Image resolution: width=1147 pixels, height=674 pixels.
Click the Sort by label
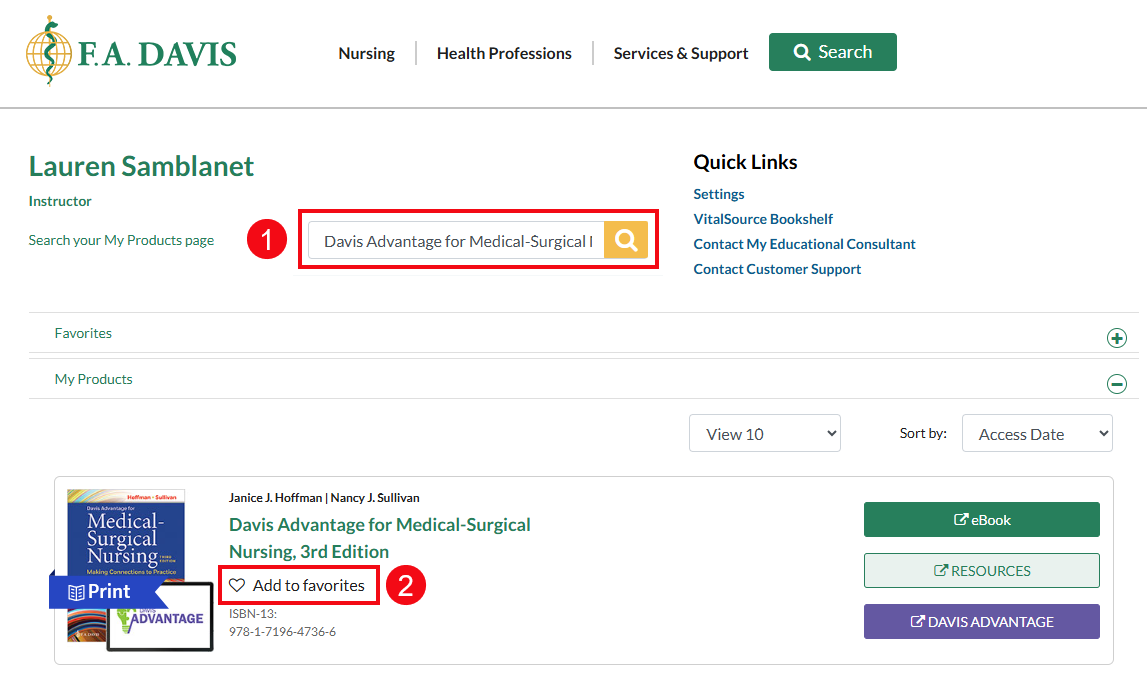click(922, 433)
